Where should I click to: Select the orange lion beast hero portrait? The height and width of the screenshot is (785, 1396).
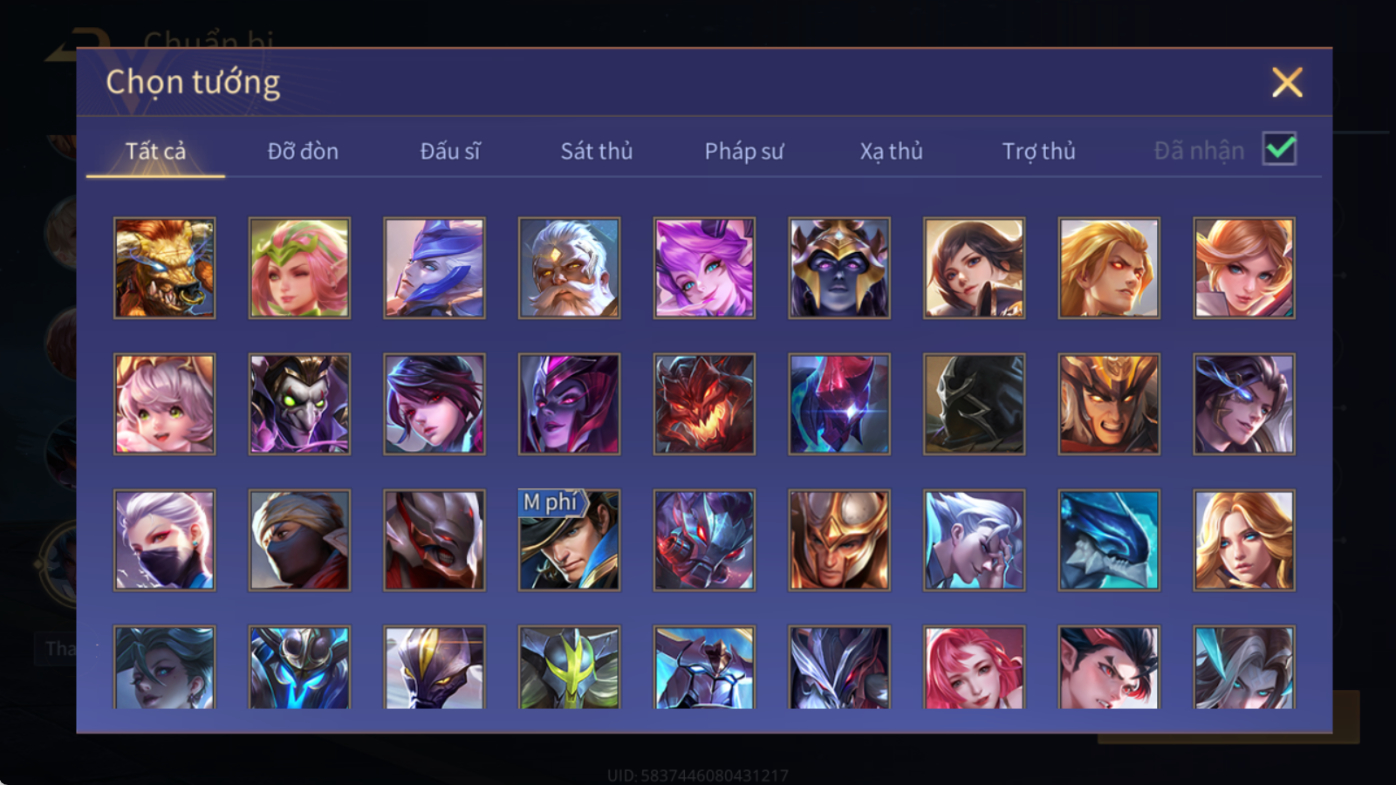tap(164, 268)
